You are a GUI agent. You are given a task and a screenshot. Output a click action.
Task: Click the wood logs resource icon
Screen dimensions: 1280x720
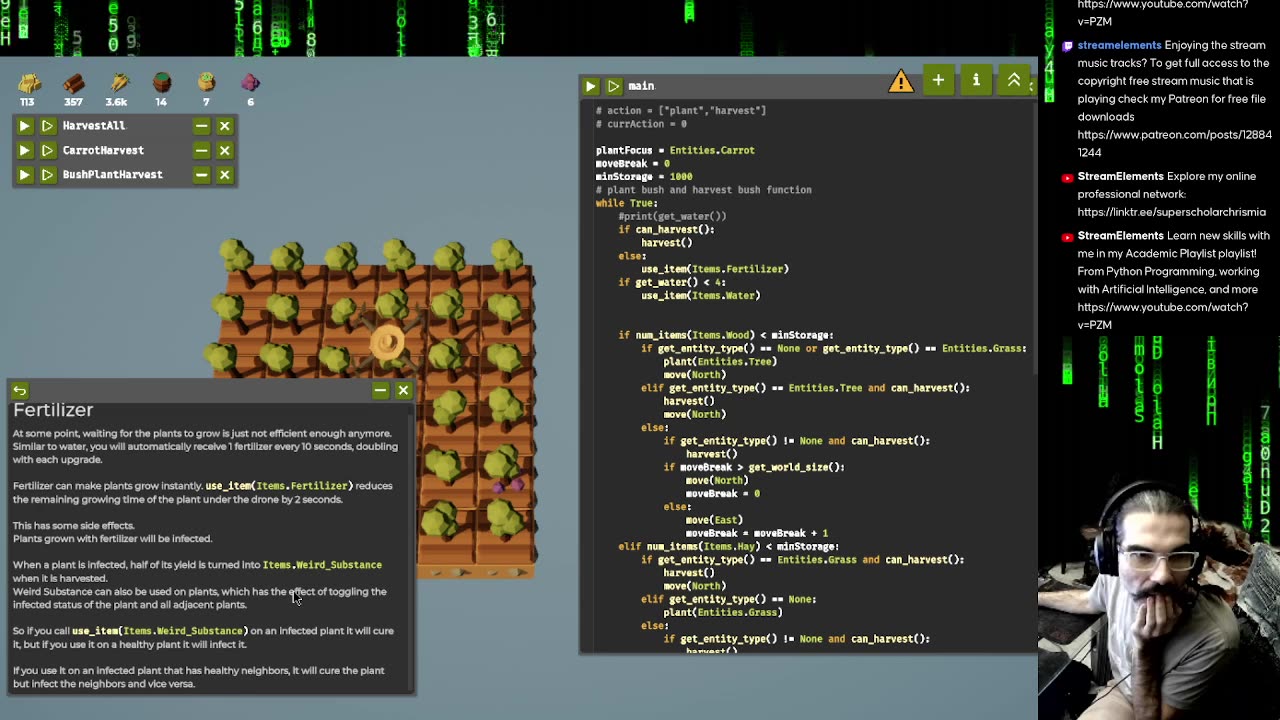coord(73,83)
